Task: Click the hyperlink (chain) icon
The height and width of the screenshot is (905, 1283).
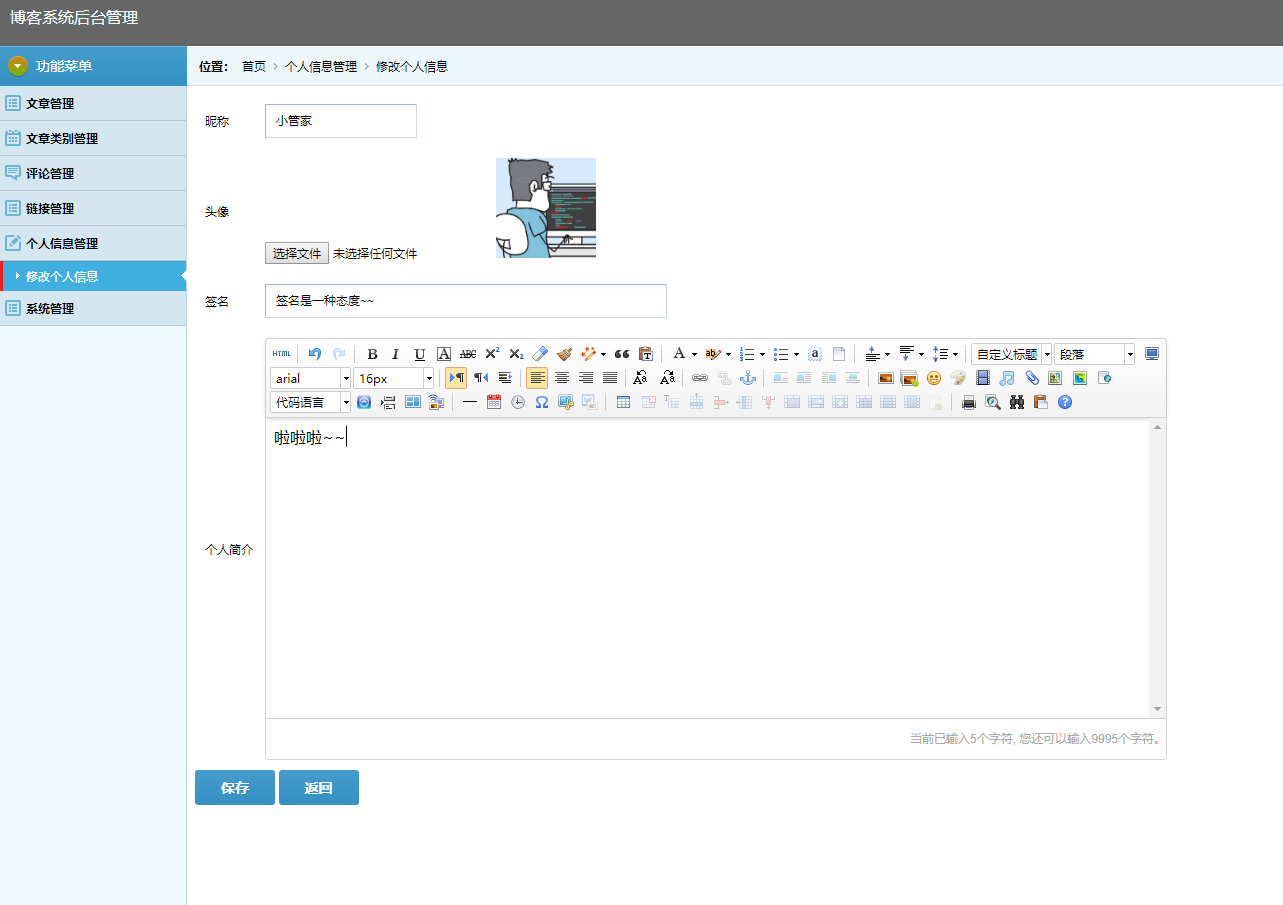Action: click(700, 378)
